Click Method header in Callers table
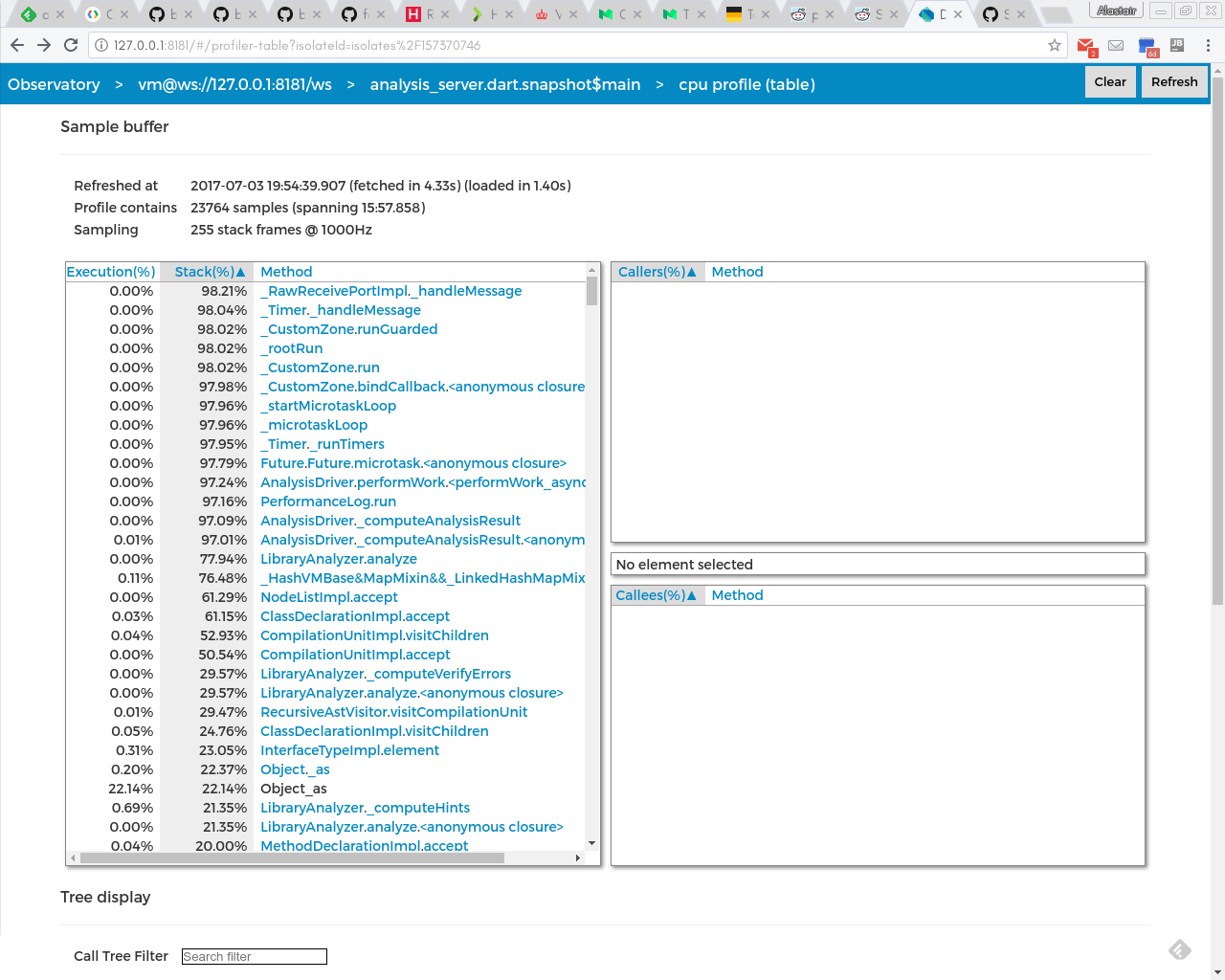The width and height of the screenshot is (1225, 980). 737,272
